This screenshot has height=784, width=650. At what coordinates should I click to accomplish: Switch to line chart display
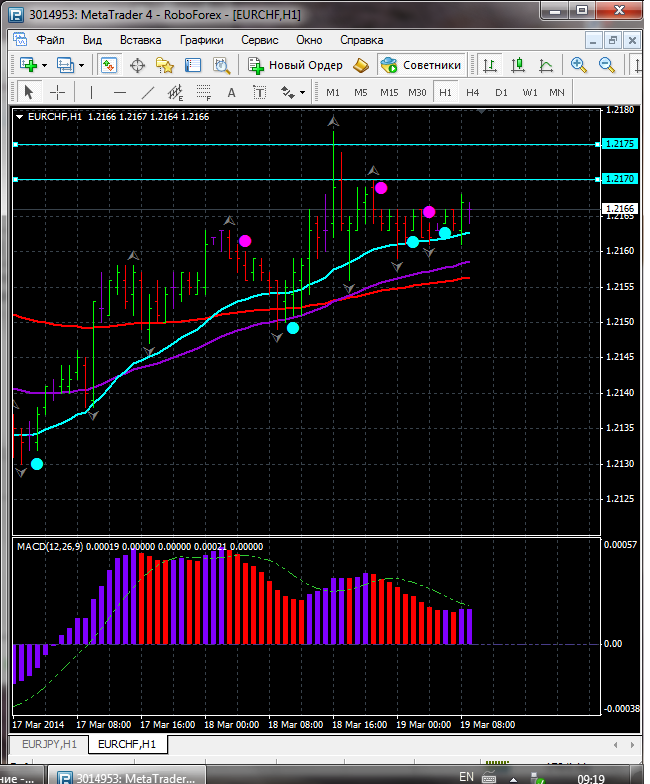pos(546,66)
